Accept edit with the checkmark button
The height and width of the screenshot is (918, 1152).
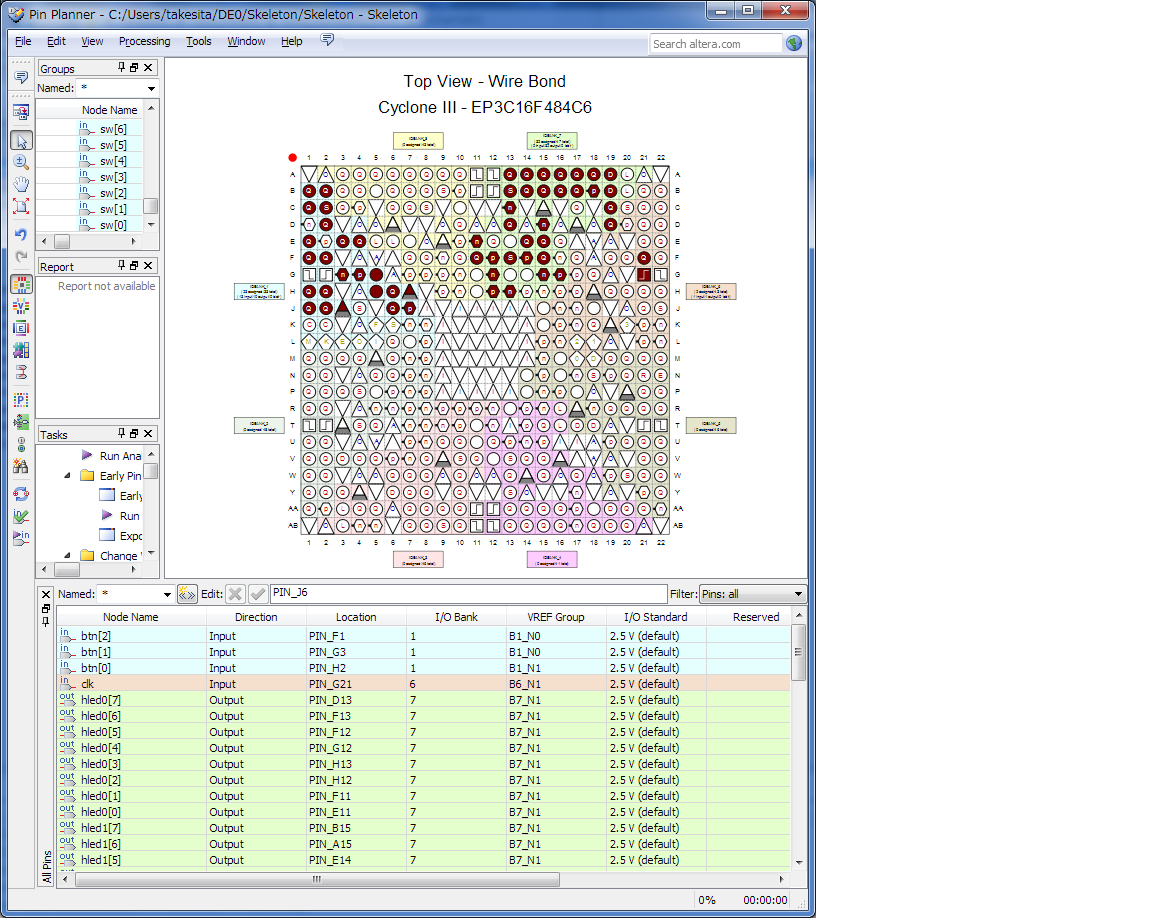[x=258, y=594]
